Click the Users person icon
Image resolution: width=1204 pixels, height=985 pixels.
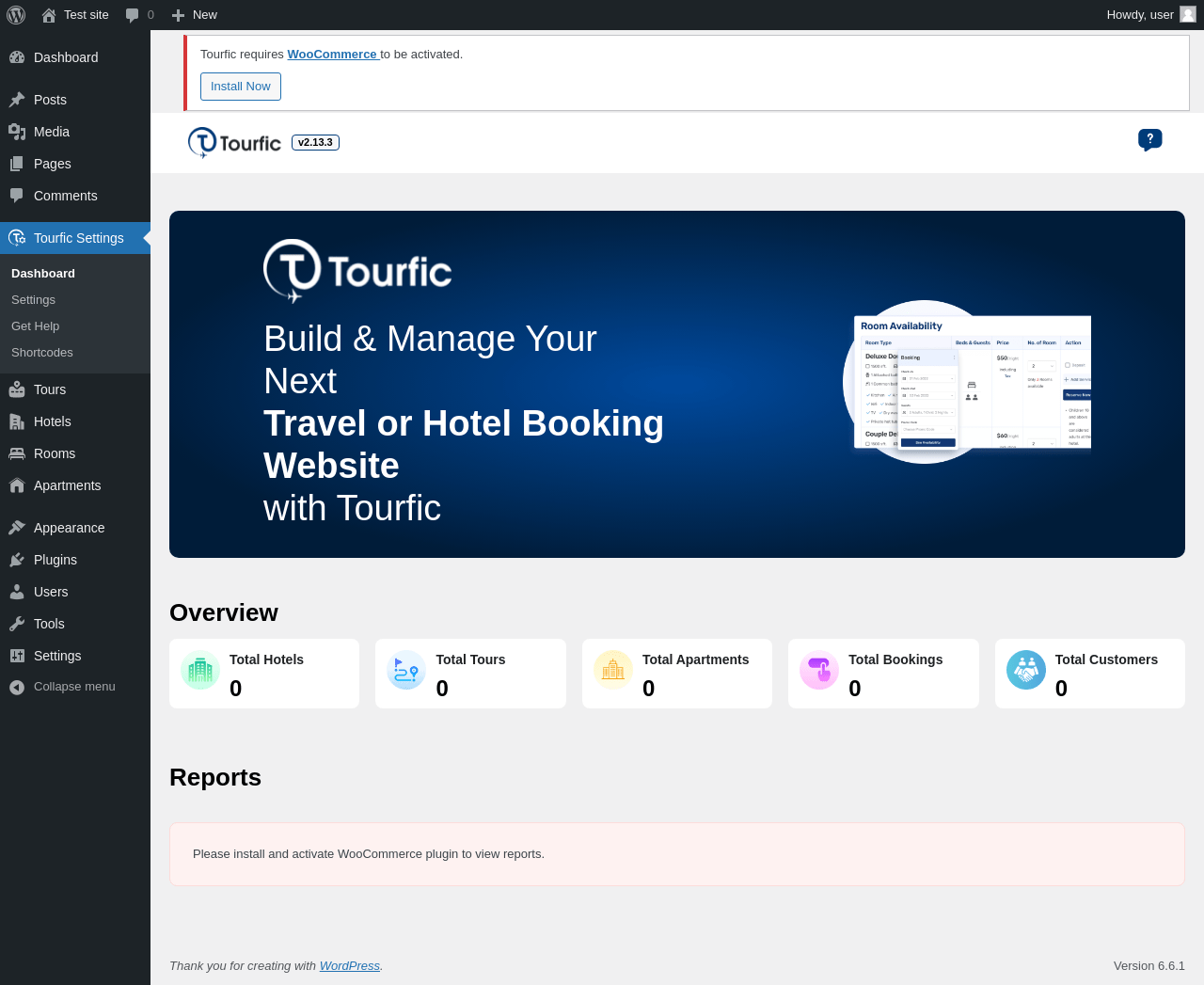point(17,592)
